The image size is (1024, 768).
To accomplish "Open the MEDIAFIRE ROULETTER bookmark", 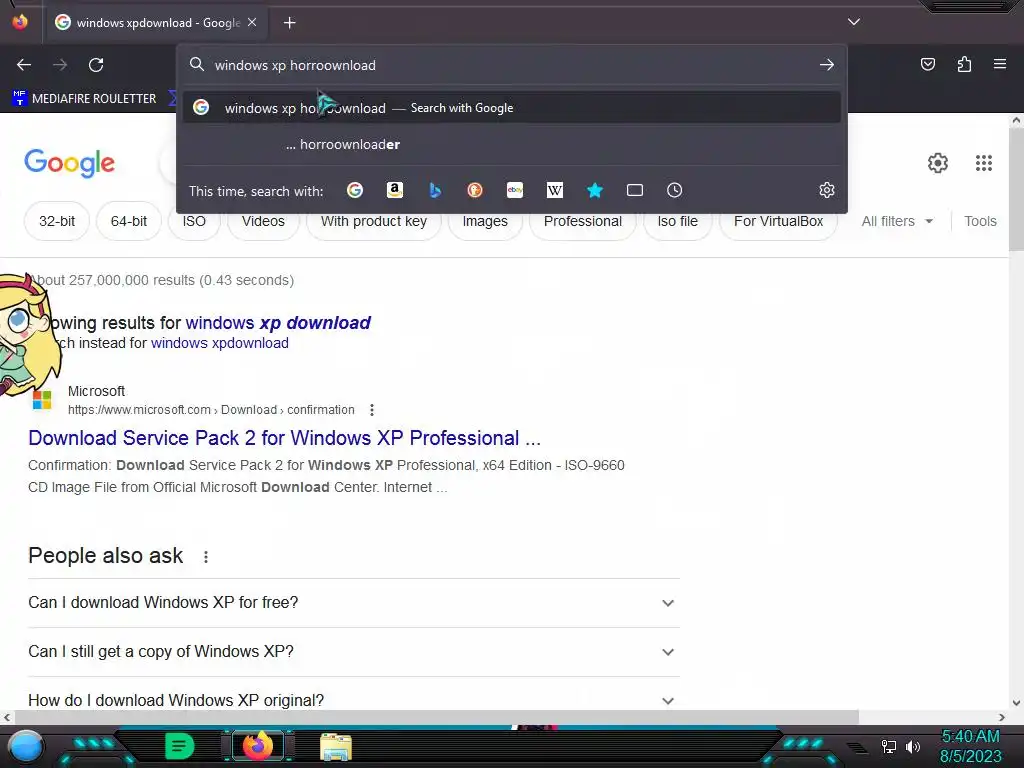I will click(85, 99).
